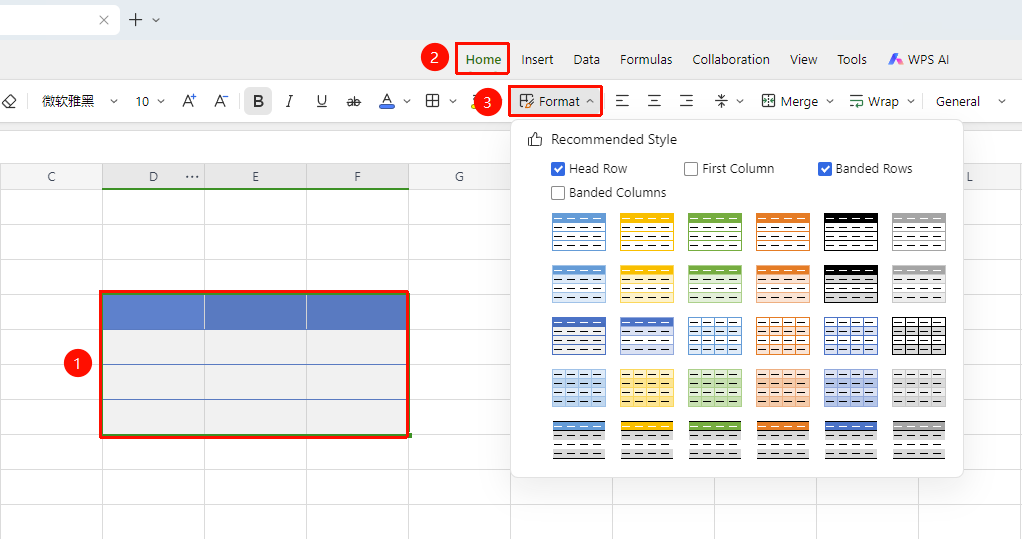Viewport: 1022px width, 539px height.
Task: Apply first-row orange table style
Action: pyautogui.click(x=783, y=232)
